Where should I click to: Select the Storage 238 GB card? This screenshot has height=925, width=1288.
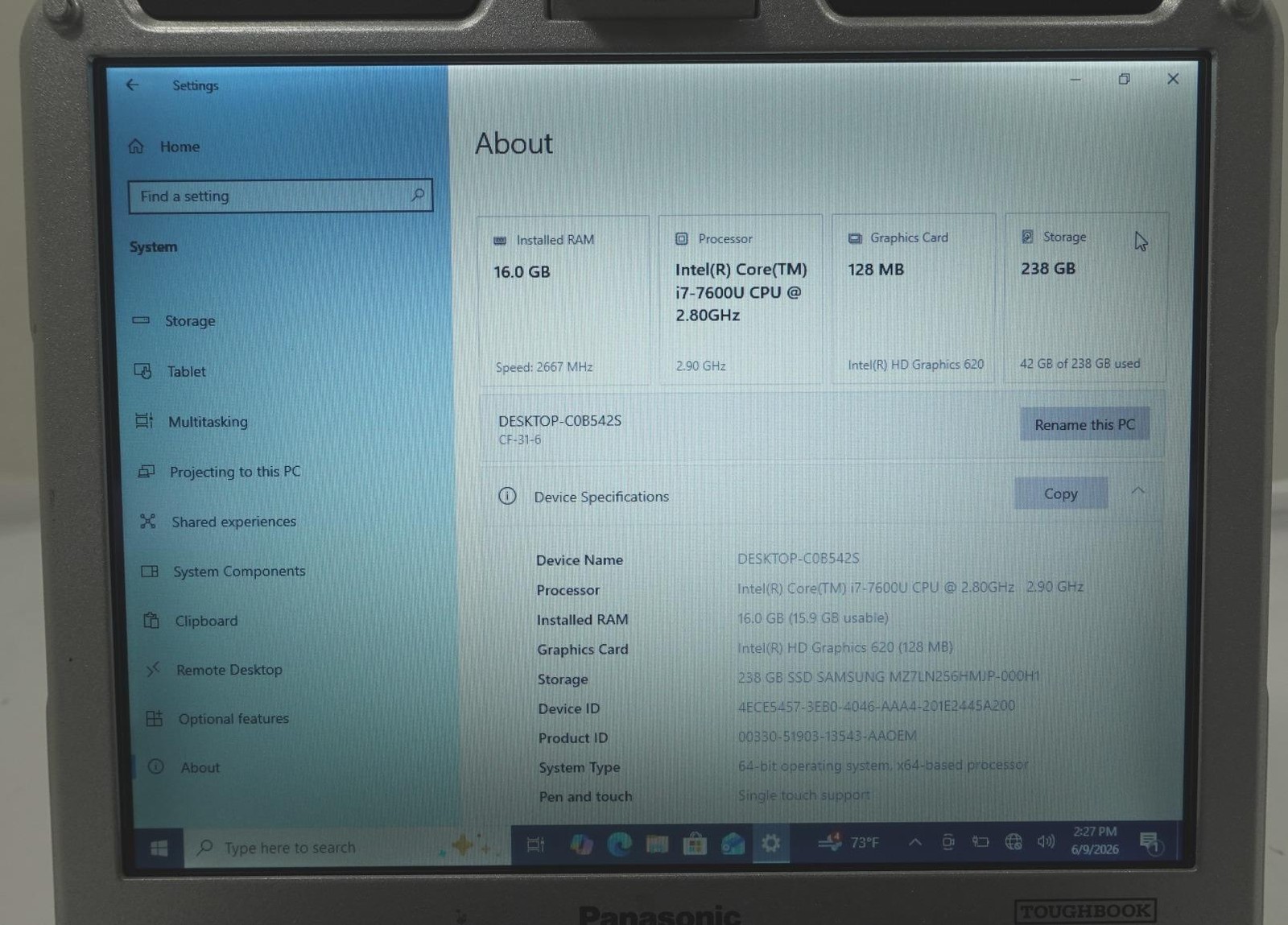click(1087, 296)
